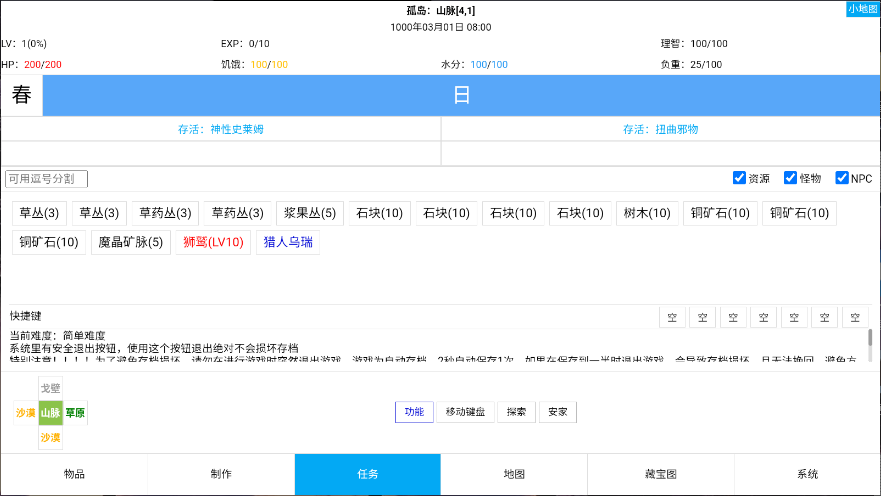881x496 pixels.
Task: Click the HP 200/200 value
Action: (43, 65)
